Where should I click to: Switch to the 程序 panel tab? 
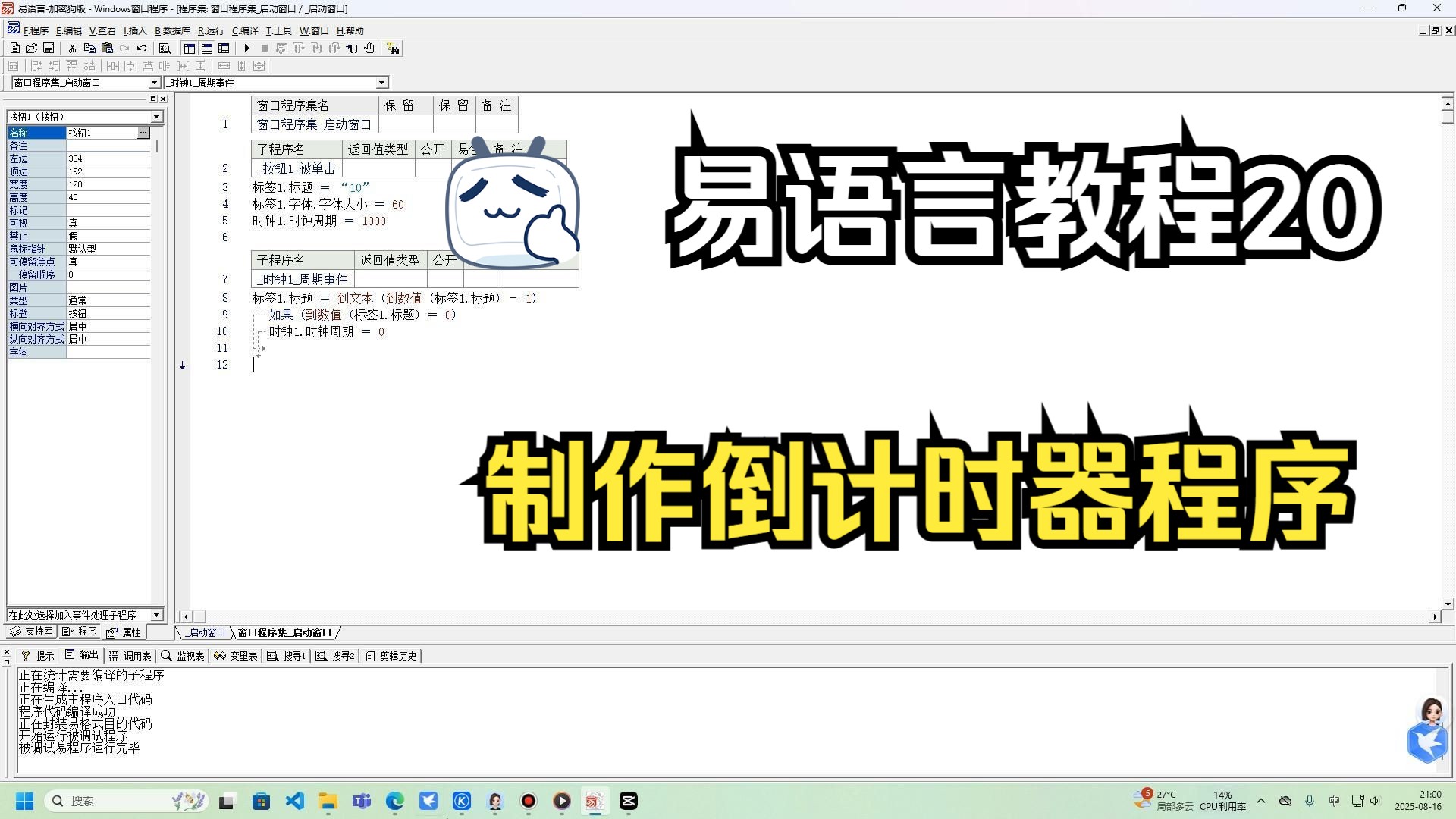pos(80,632)
